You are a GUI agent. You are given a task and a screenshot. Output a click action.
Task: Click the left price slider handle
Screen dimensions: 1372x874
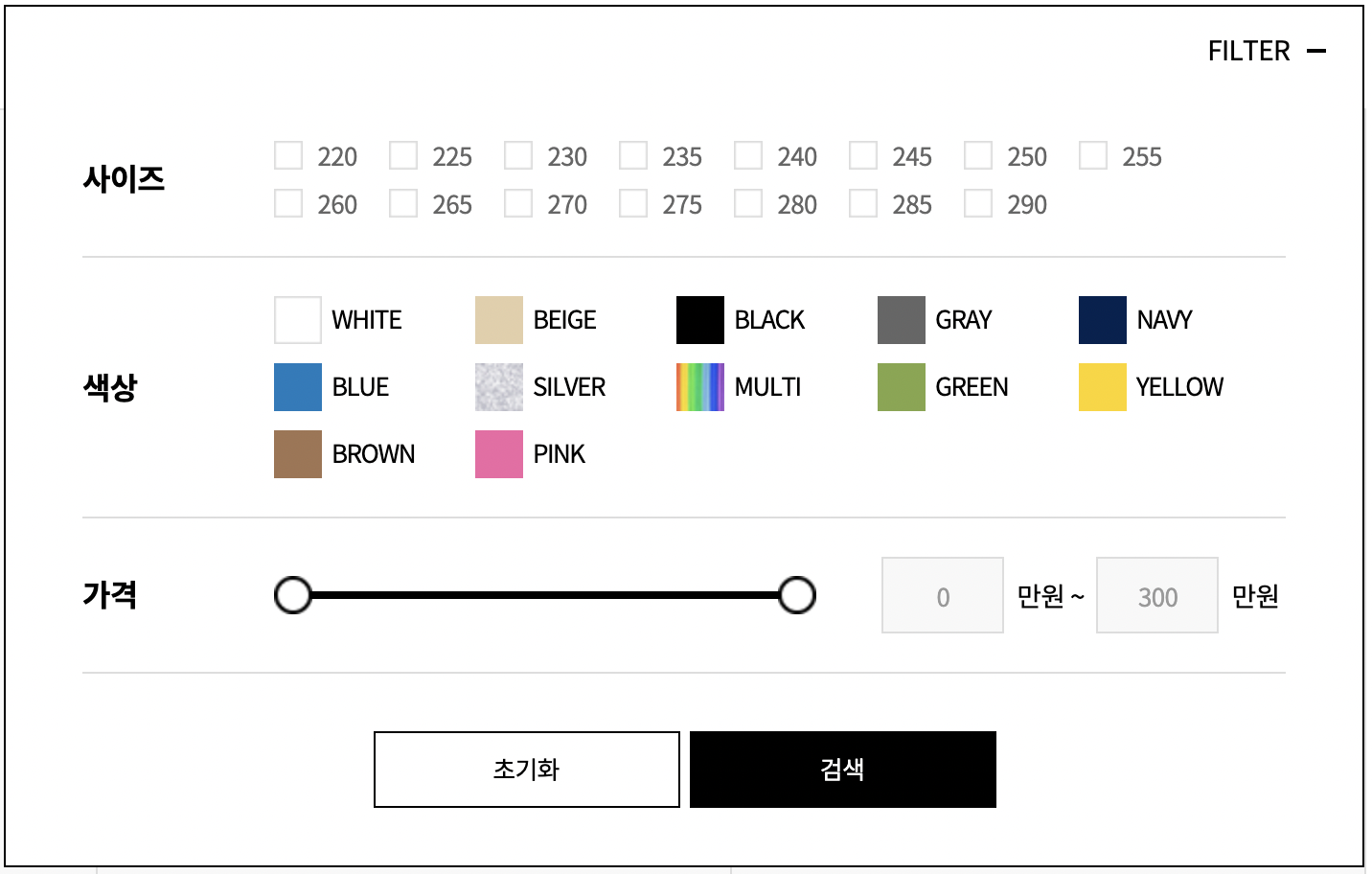293,595
